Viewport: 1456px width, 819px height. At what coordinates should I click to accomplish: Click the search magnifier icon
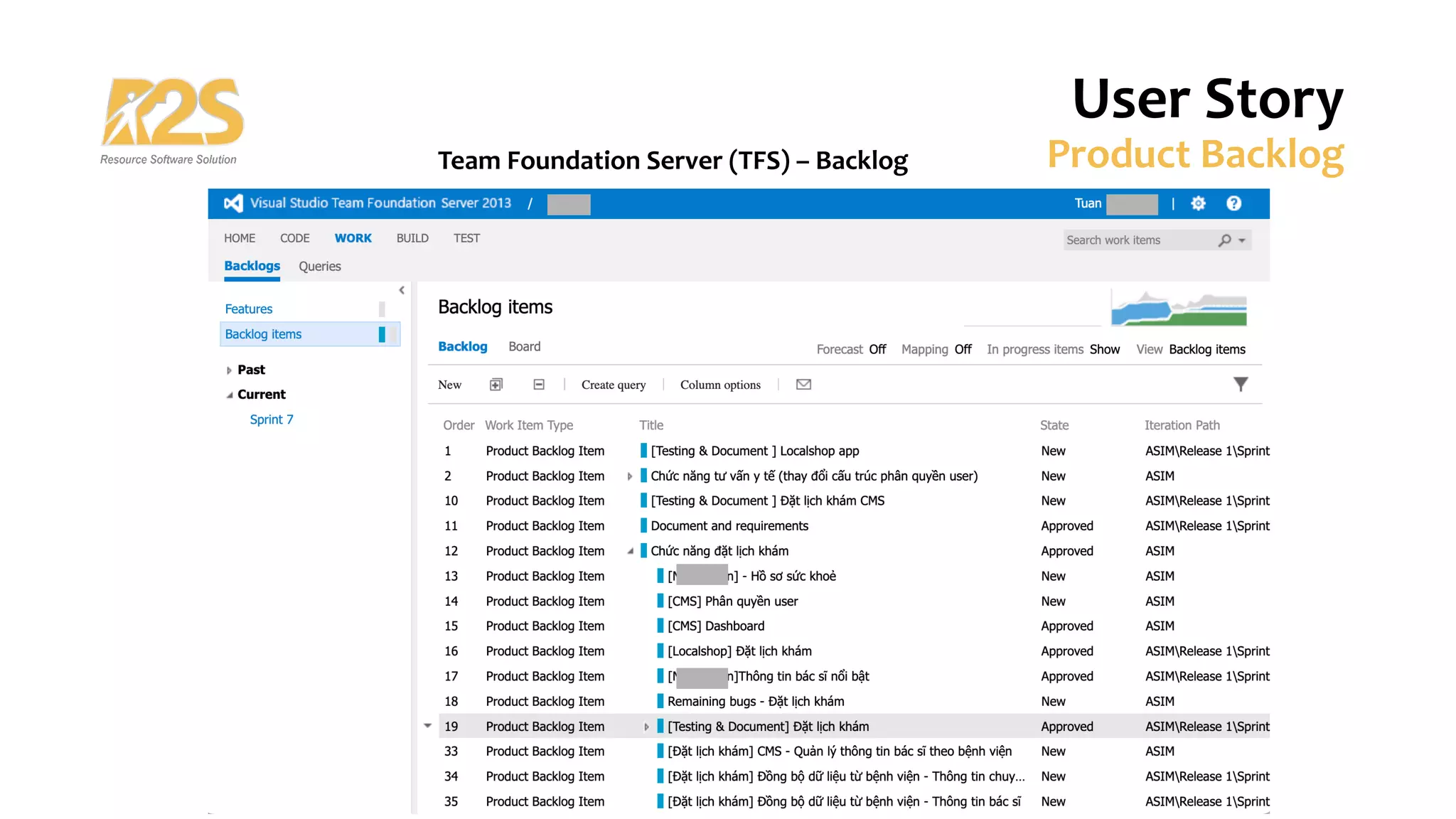[1224, 240]
